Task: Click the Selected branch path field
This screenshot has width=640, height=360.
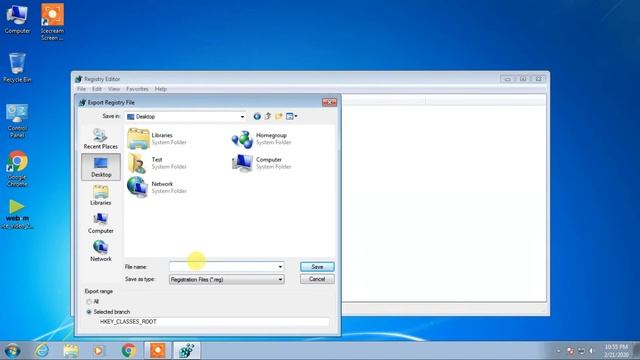Action: [213, 322]
